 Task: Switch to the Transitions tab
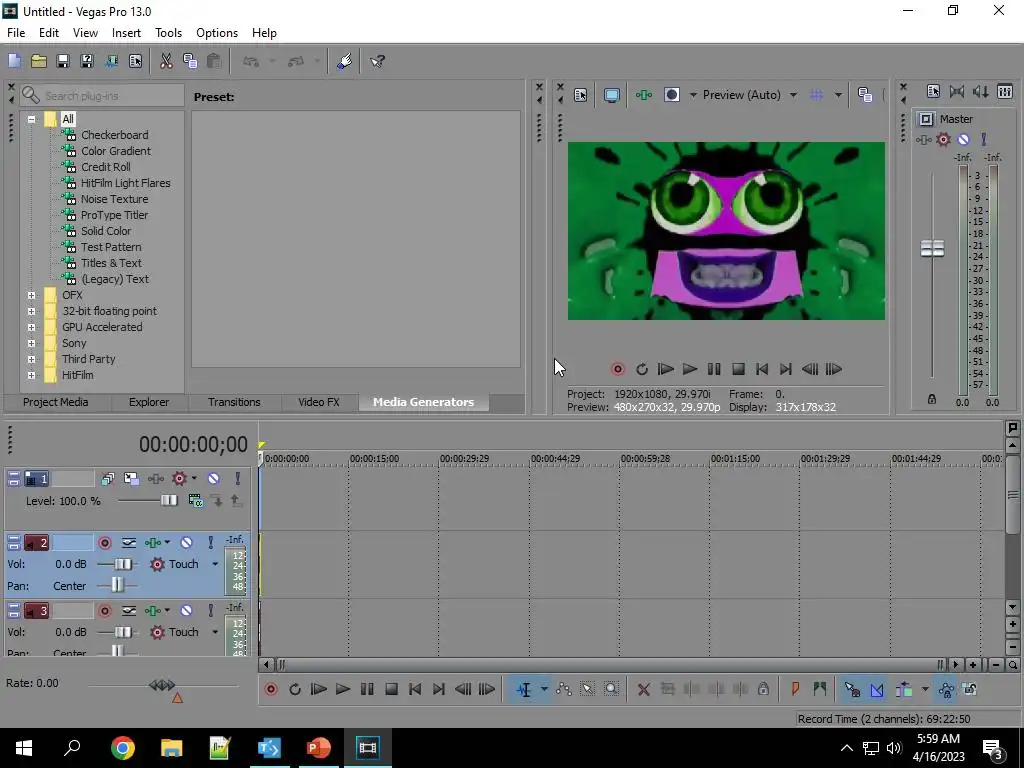click(x=234, y=402)
